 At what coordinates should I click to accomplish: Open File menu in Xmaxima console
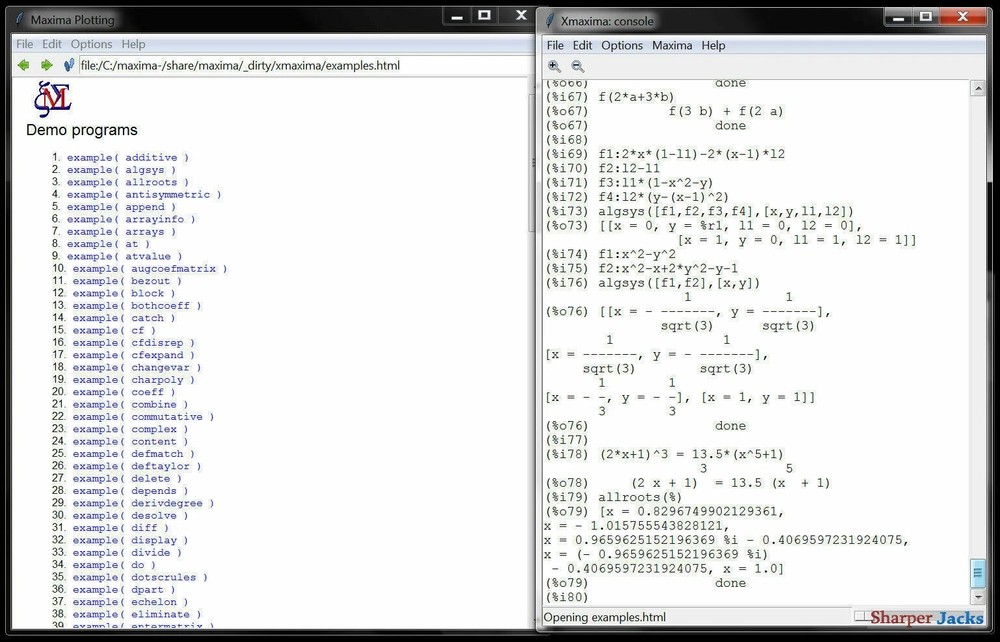pos(555,45)
